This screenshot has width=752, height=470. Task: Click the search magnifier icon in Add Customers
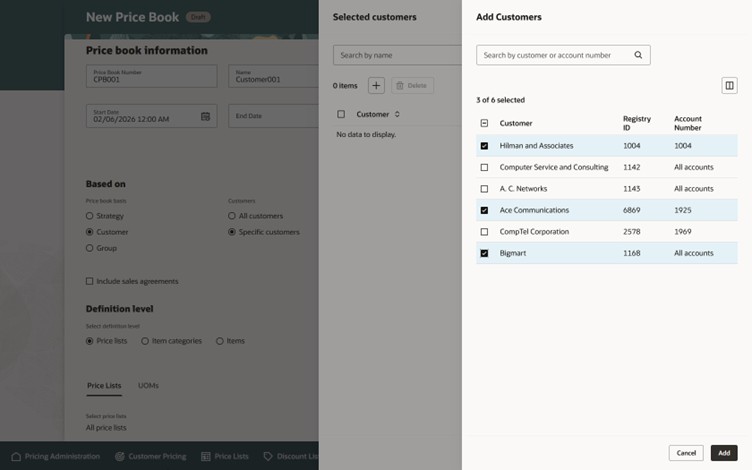coord(638,55)
